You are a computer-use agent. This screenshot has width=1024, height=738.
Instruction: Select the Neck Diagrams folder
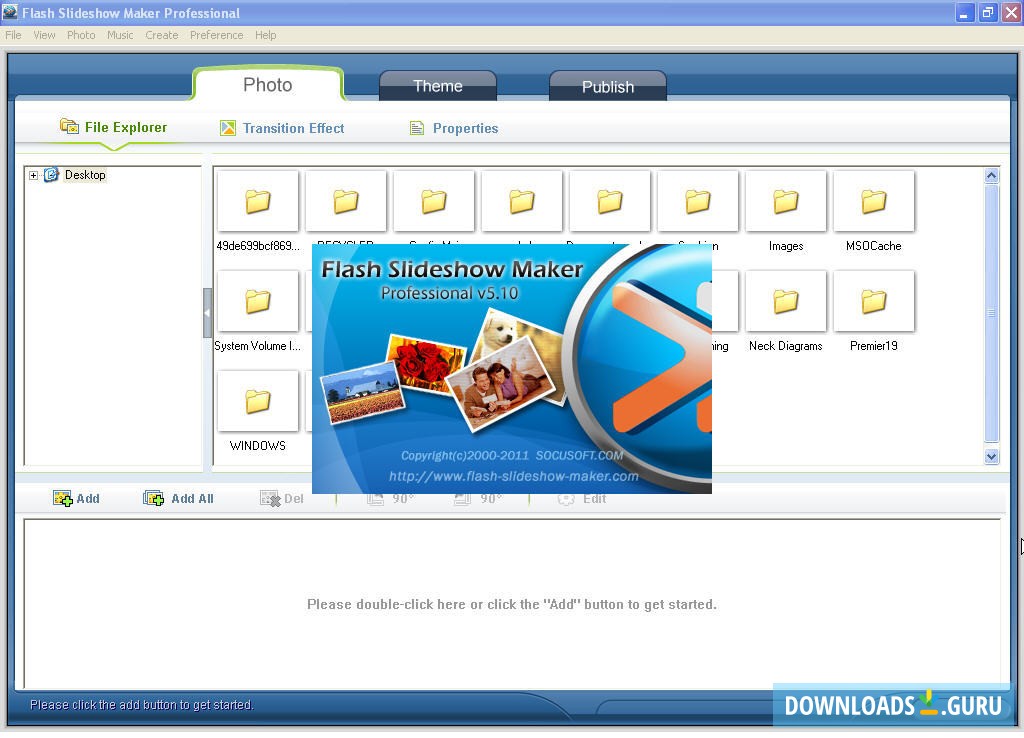[x=786, y=311]
